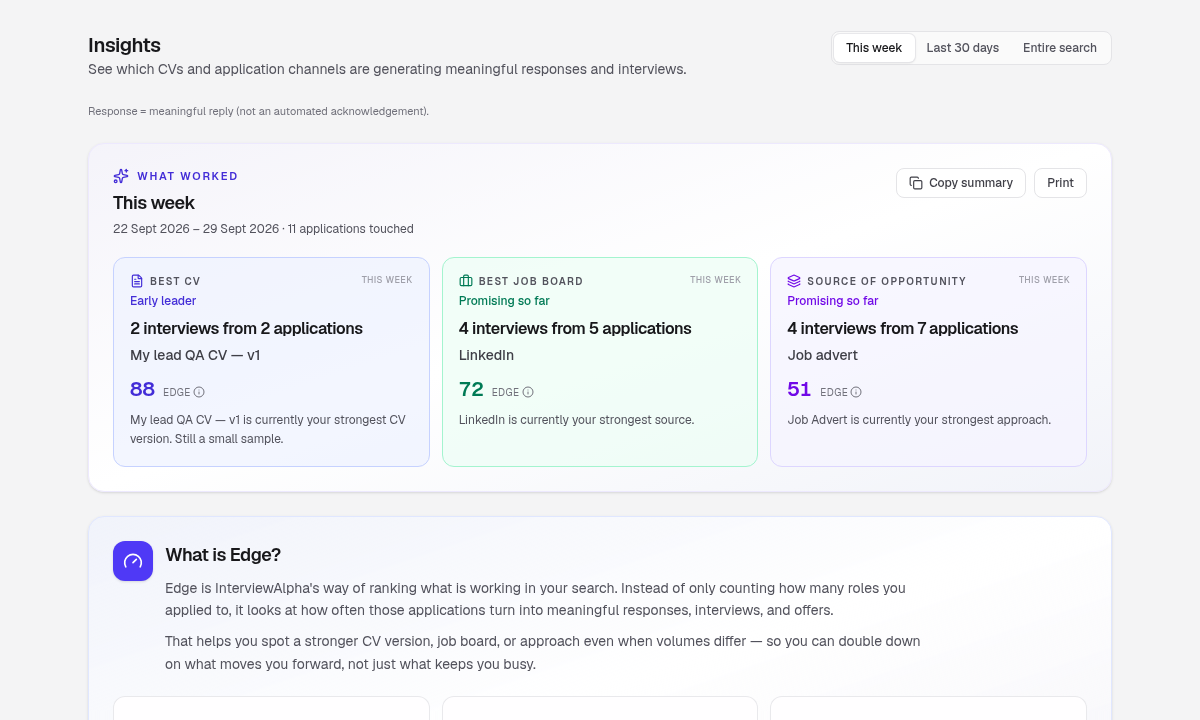Click "Job Advert is currently your strongest approach."

[919, 420]
